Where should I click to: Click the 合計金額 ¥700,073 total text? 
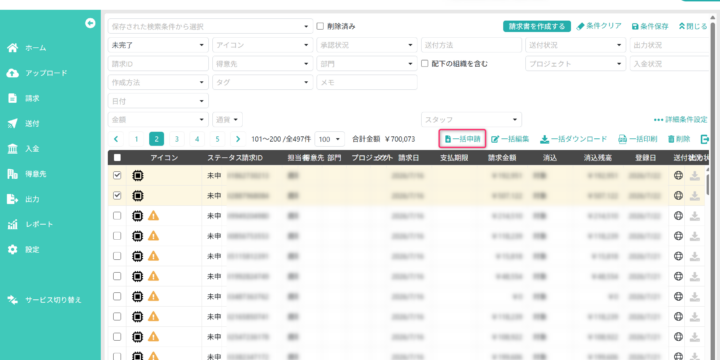[383, 139]
